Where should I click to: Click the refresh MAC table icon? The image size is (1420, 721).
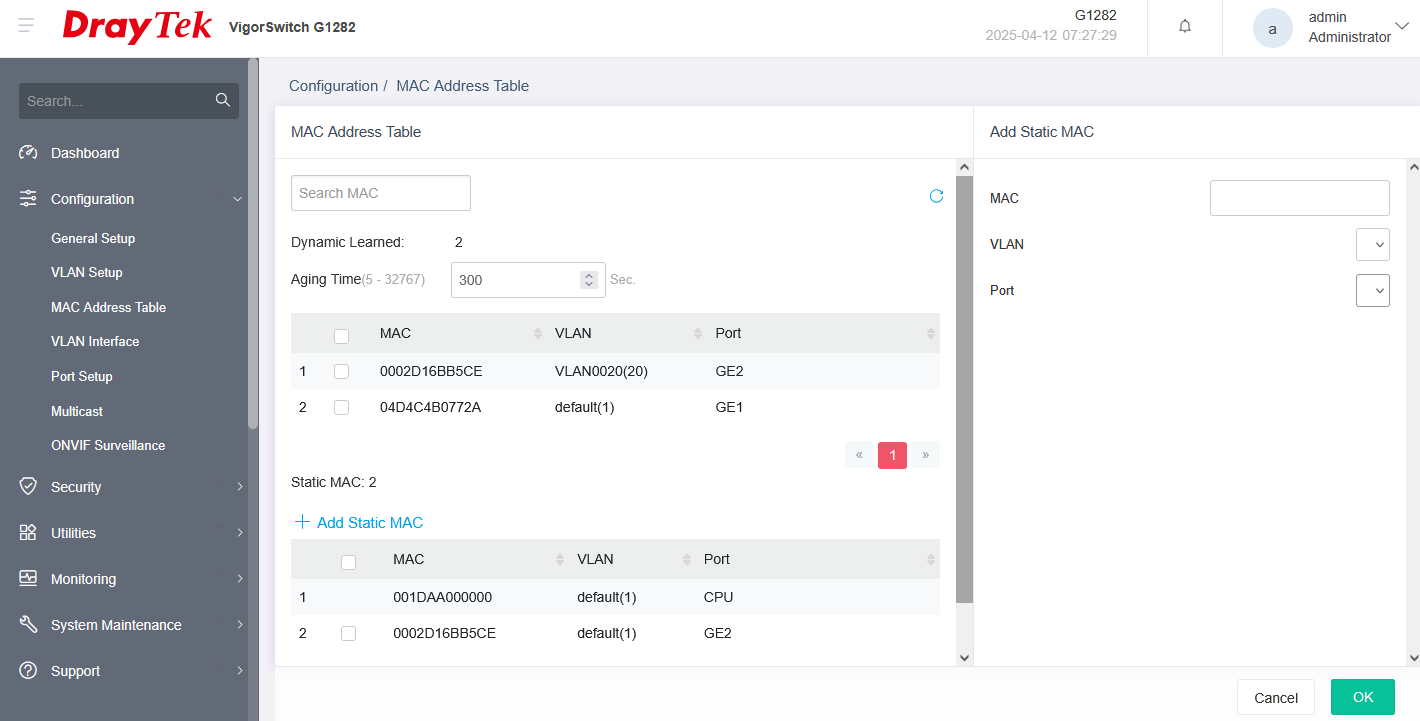936,196
